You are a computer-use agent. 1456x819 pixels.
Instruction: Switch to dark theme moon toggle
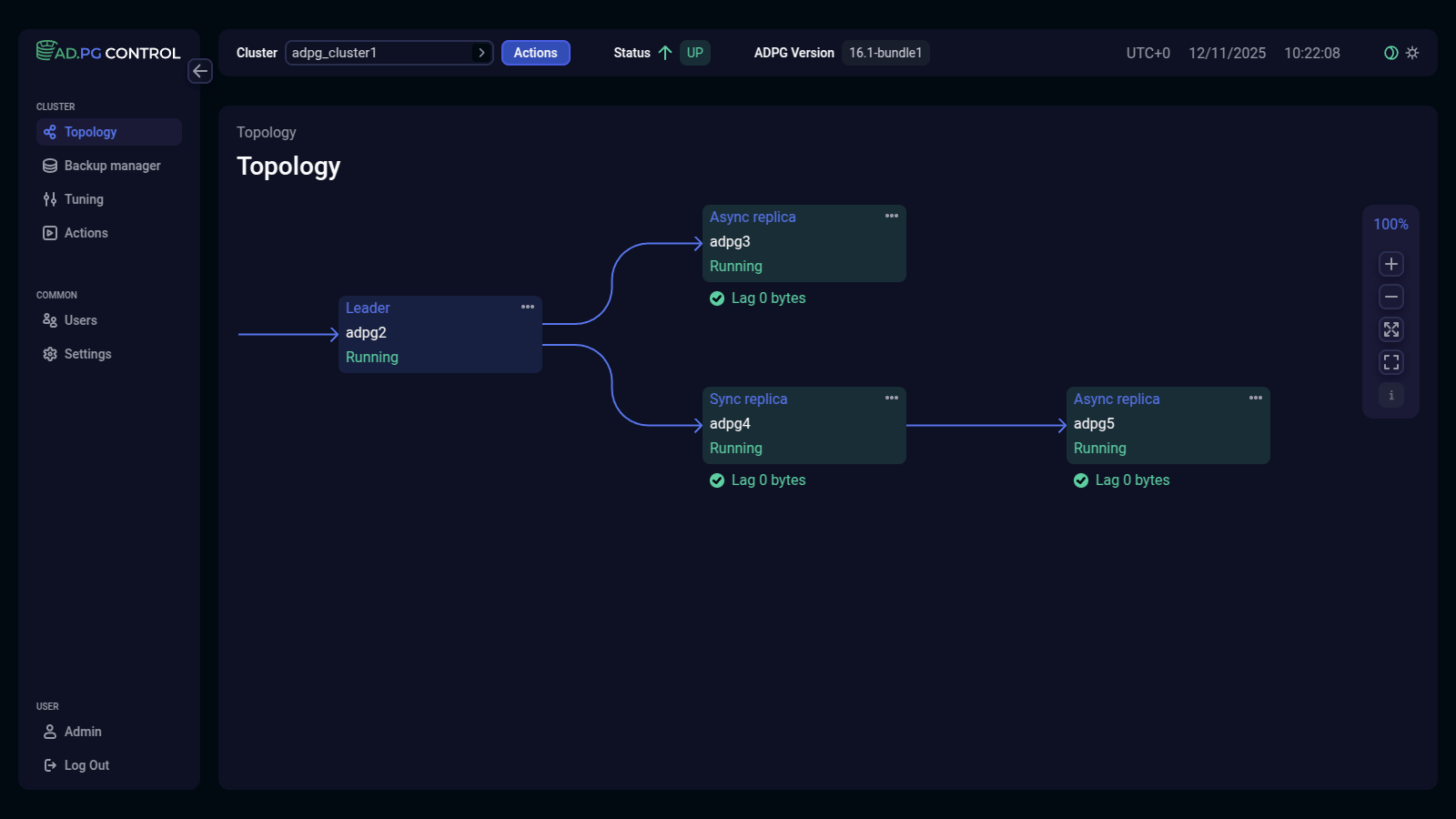coord(1390,53)
